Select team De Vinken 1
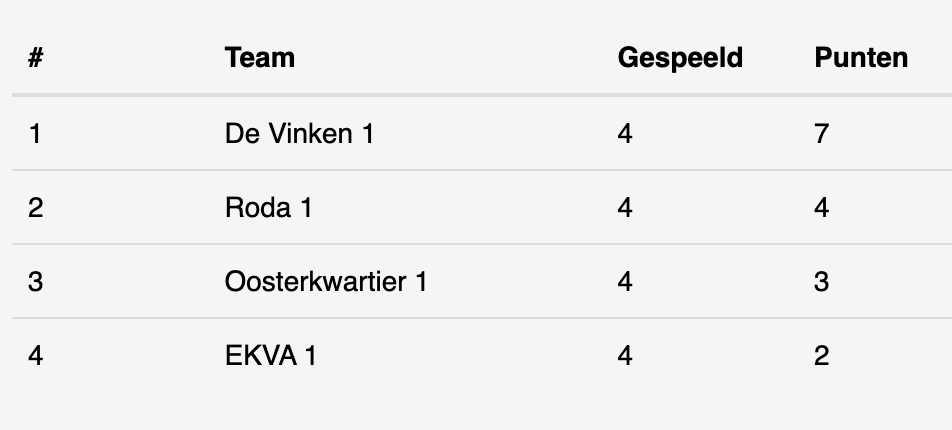Screen dimensions: 952x430 (299, 134)
